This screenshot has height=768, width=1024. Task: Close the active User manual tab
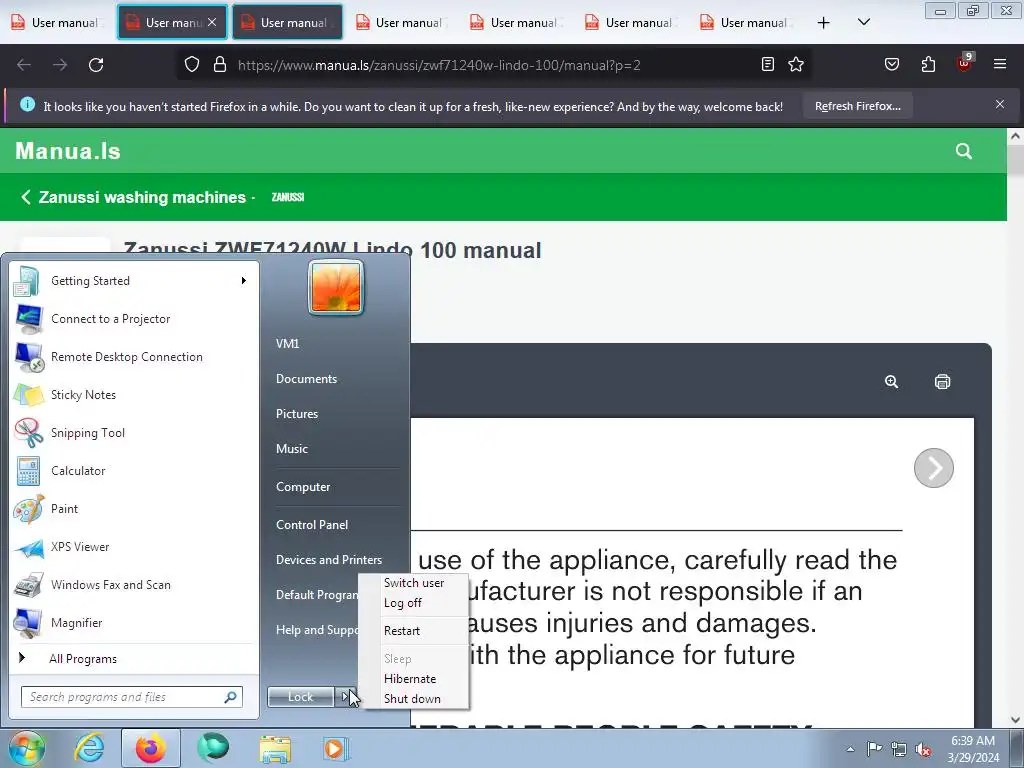click(212, 22)
